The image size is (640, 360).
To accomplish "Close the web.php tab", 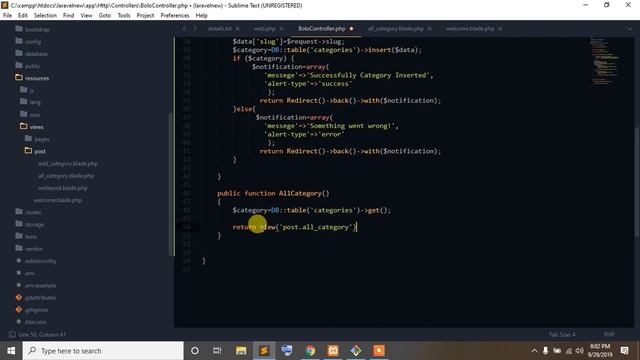I will point(281,29).
